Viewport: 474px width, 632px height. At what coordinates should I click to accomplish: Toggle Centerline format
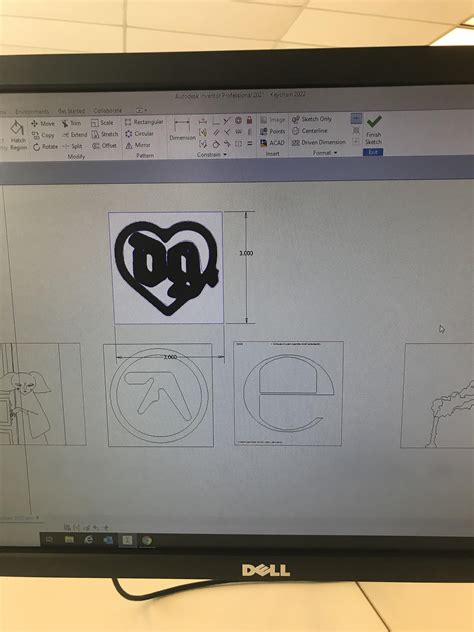point(310,131)
